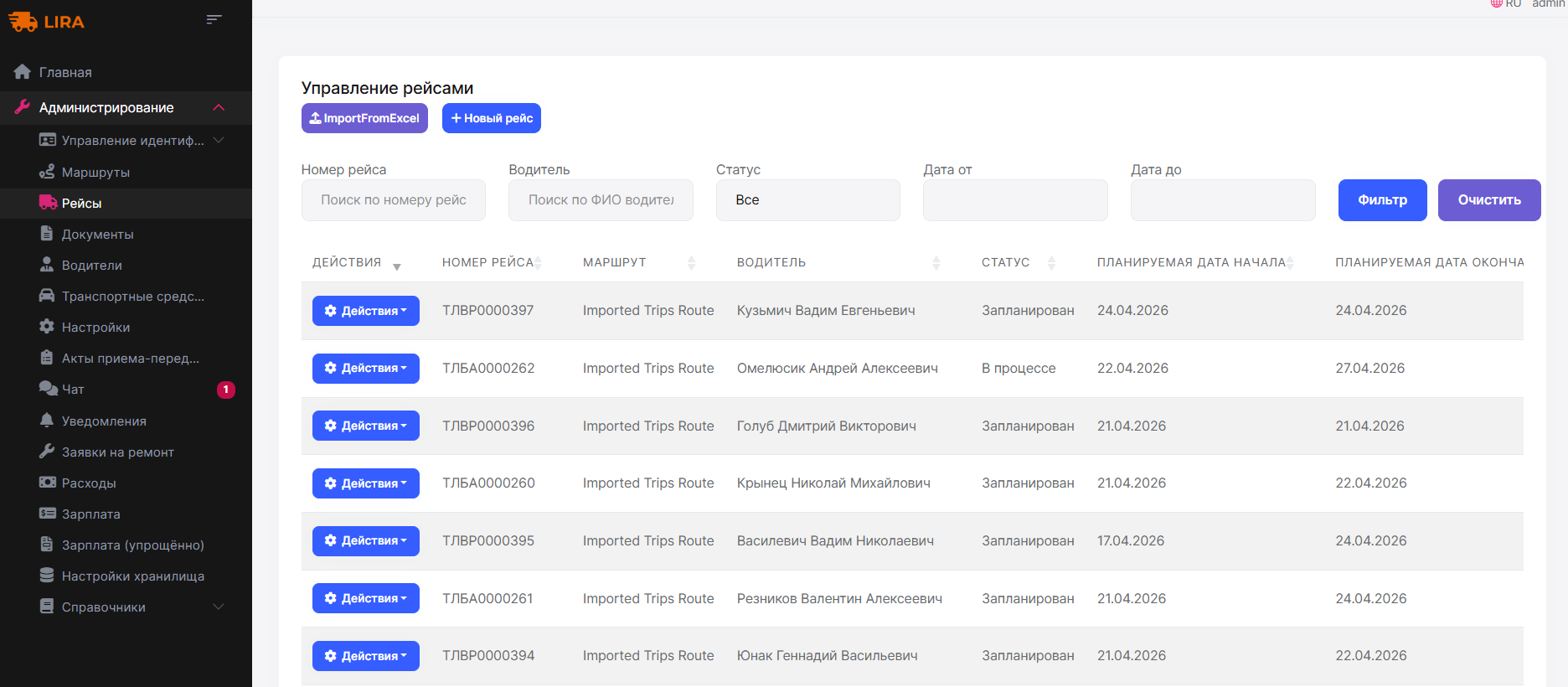Collapse the Администрирование section chevron
Viewport: 1568px width, 687px height.
click(x=219, y=107)
